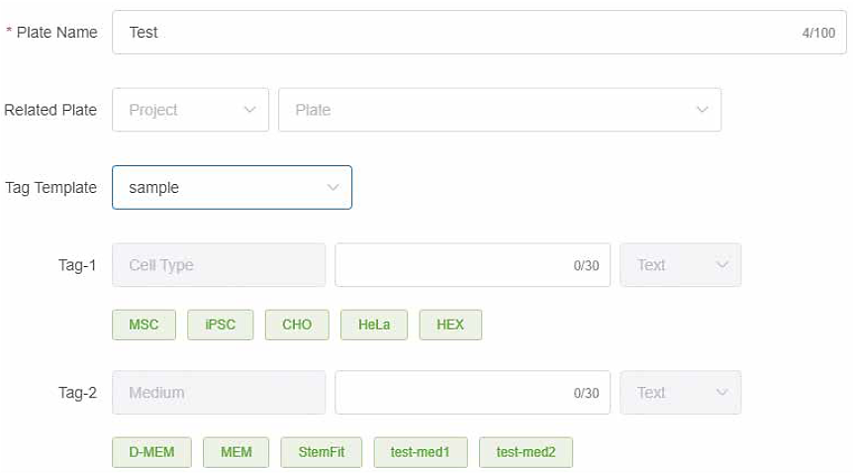Choose the MEM medium tag
This screenshot has height=473, width=854.
pos(236,452)
